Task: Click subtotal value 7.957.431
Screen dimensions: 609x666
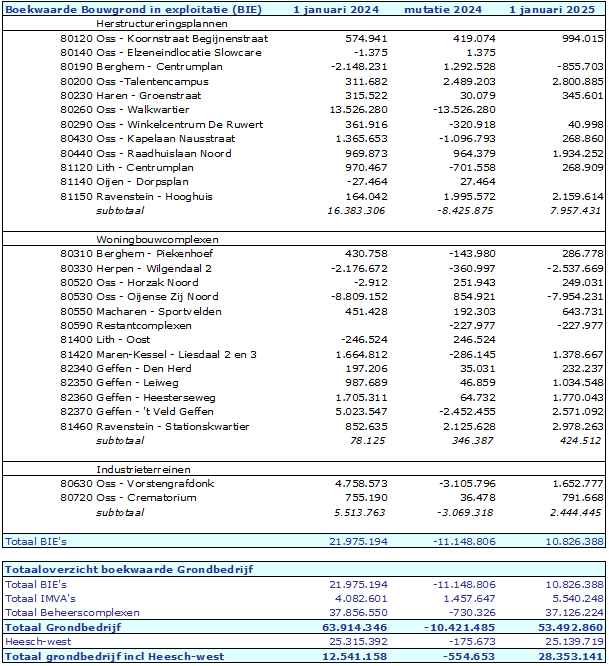Action: click(x=575, y=211)
